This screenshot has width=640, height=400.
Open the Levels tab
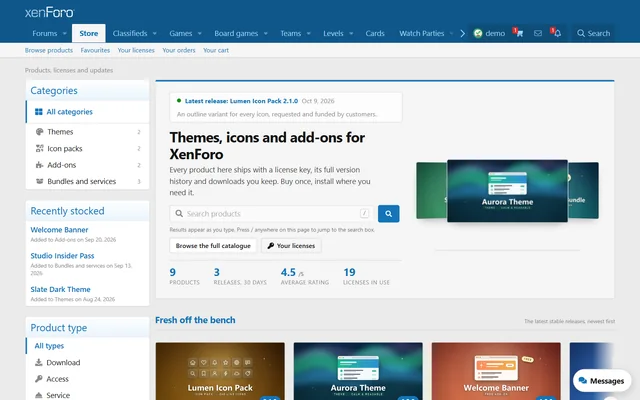click(x=333, y=33)
